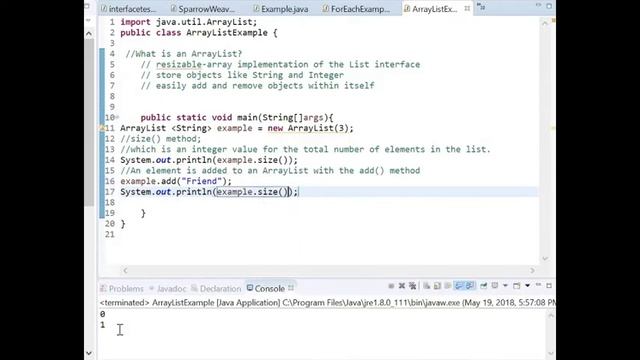Viewport: 640px width, 360px height.
Task: Maximize the Console view
Action: click(x=549, y=286)
